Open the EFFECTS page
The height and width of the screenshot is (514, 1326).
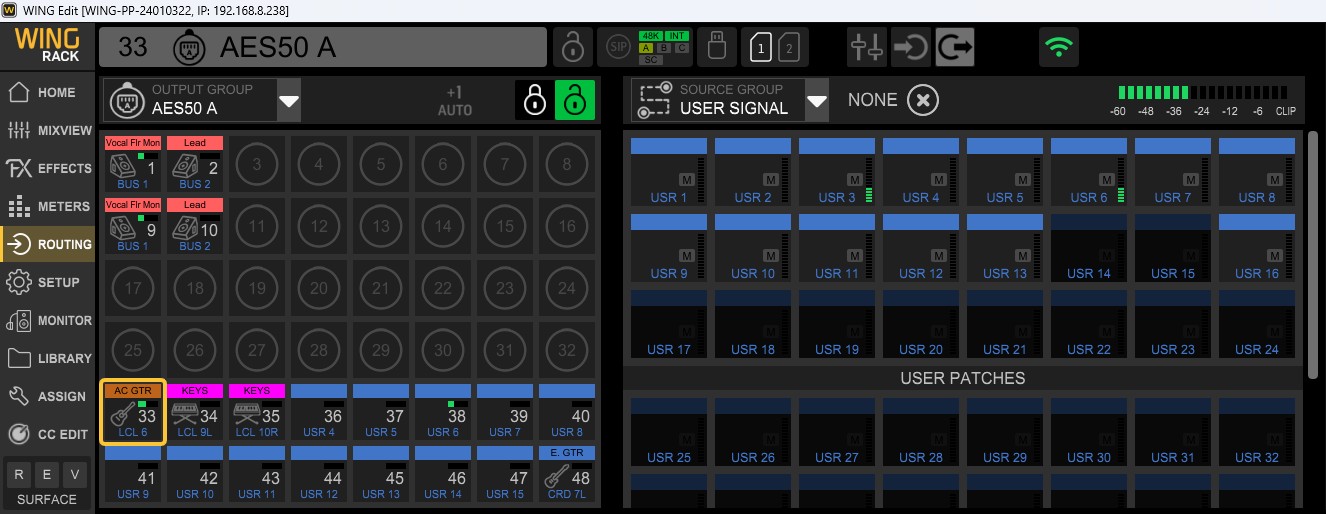48,168
